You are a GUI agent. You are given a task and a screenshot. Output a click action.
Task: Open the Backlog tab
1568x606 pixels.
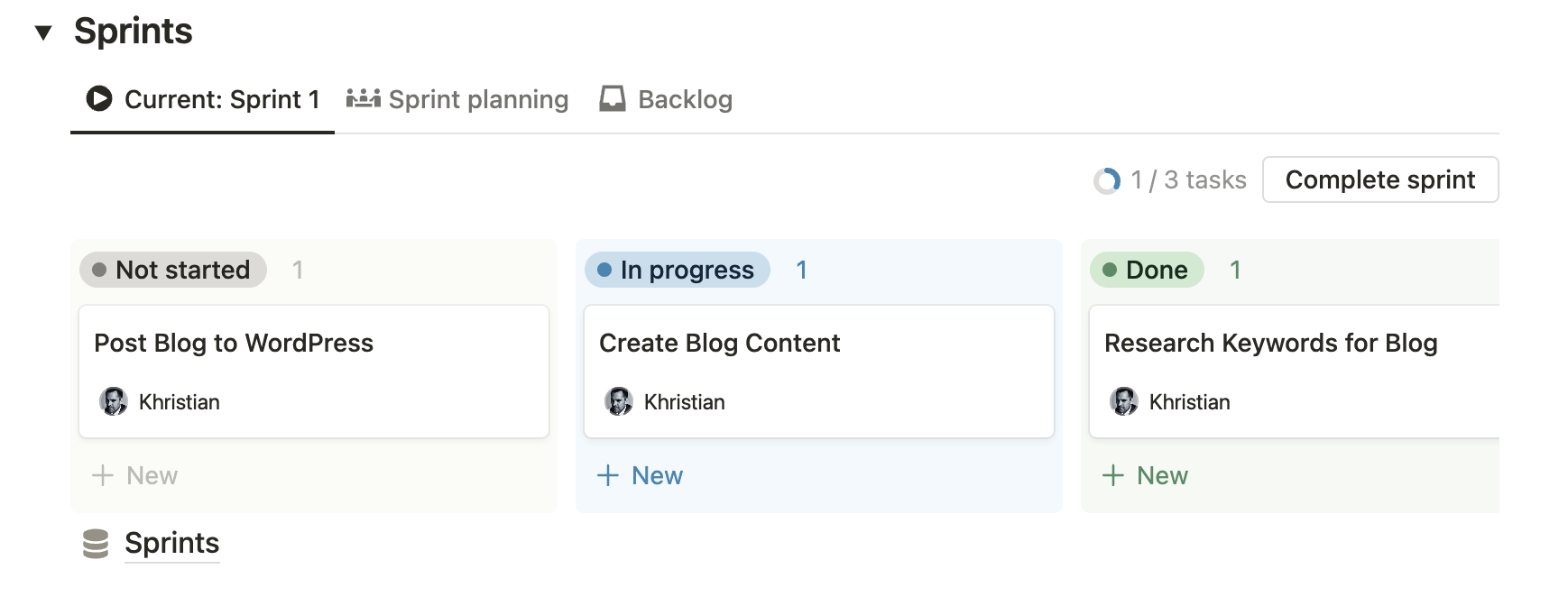(x=685, y=99)
